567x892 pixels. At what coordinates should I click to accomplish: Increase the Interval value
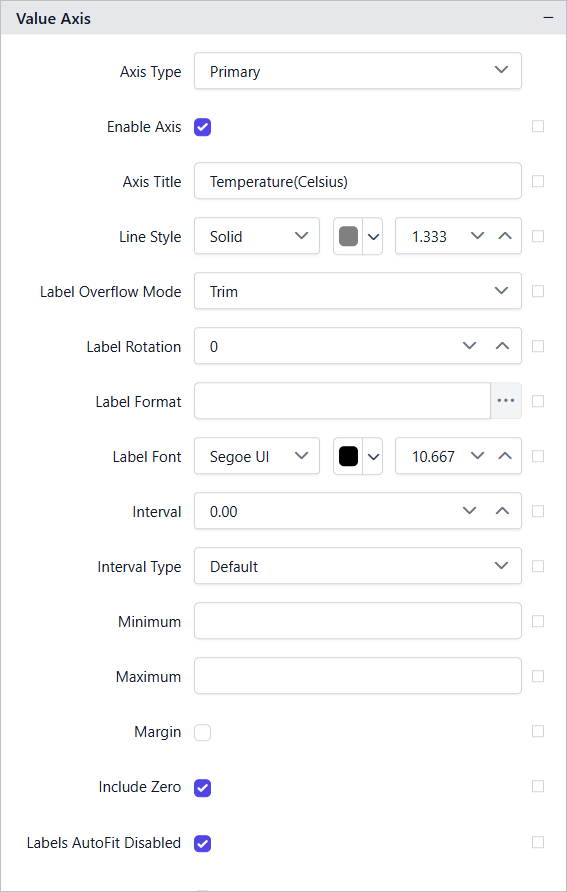point(502,511)
